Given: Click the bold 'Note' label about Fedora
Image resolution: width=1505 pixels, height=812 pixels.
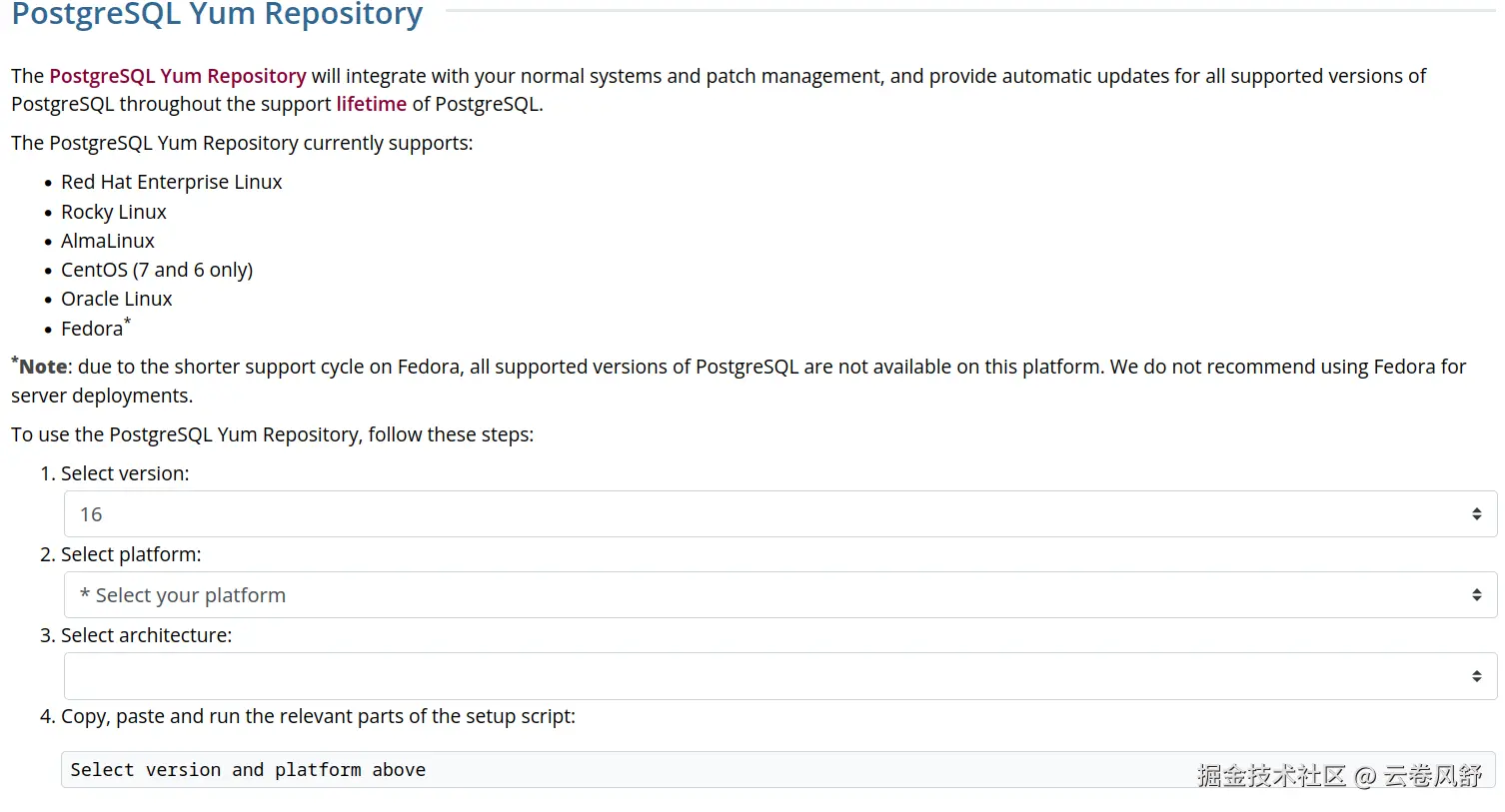Looking at the screenshot, I should (x=43, y=367).
